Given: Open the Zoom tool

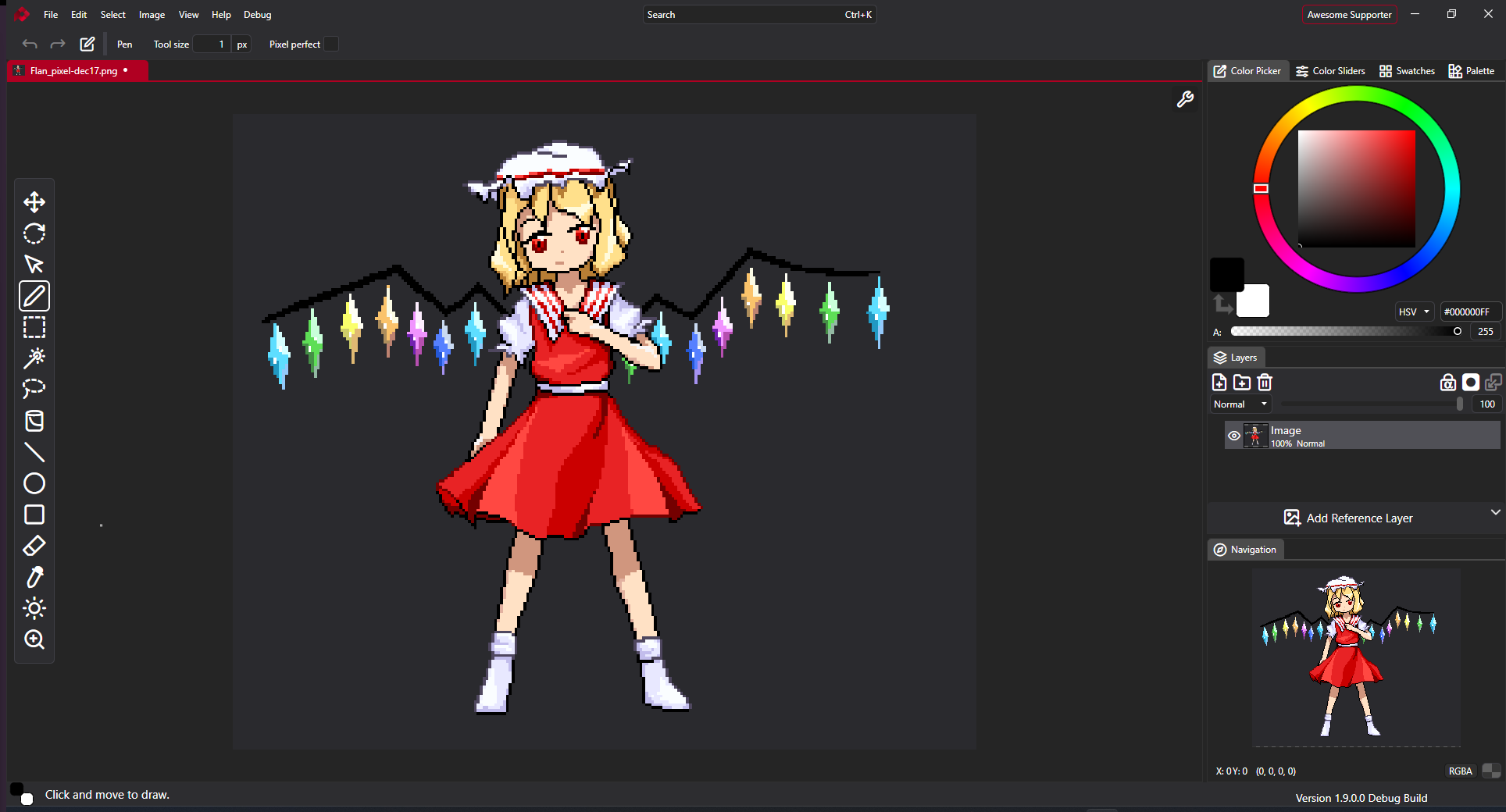Looking at the screenshot, I should [34, 639].
